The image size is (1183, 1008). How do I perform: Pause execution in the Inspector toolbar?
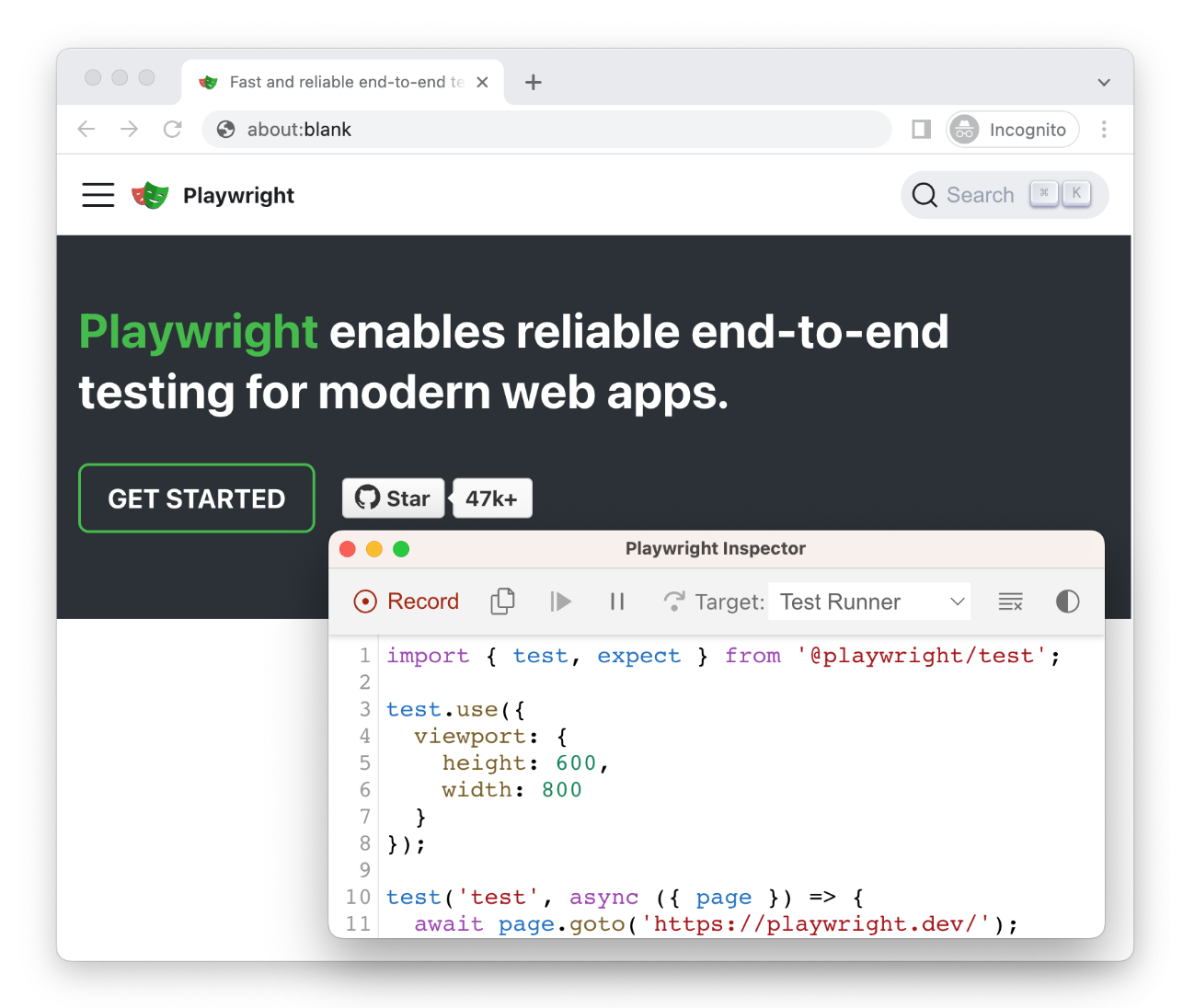coord(617,601)
